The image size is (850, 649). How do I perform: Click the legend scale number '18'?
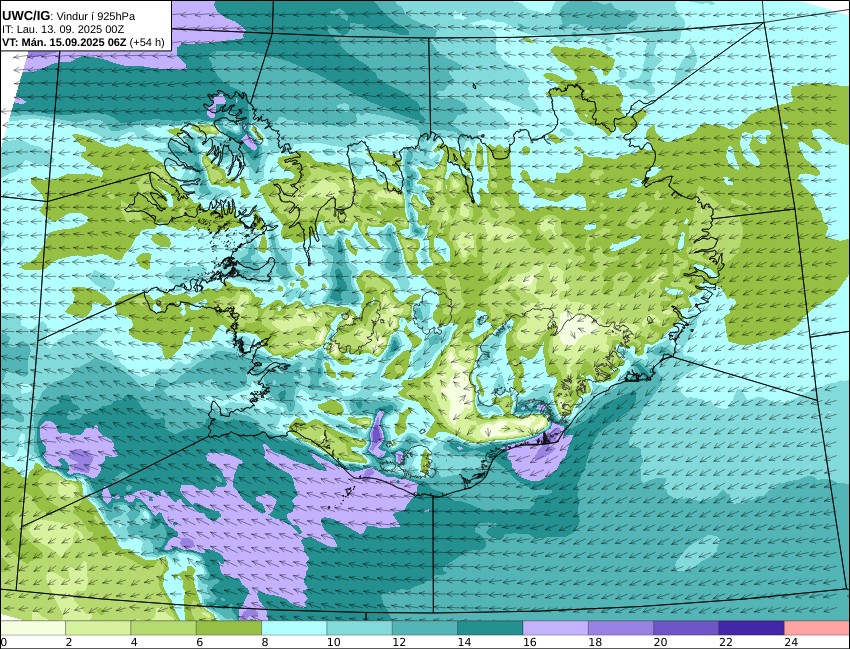click(595, 642)
